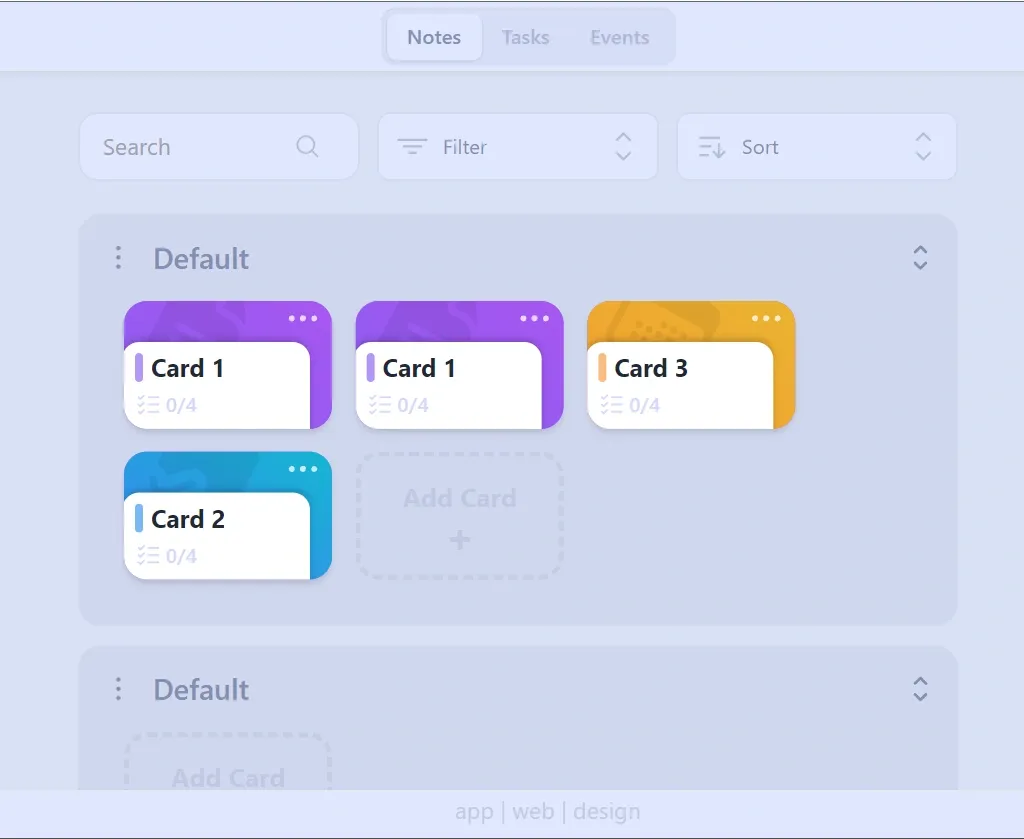Switch to the Events tab
This screenshot has height=839, width=1024.
click(x=619, y=38)
